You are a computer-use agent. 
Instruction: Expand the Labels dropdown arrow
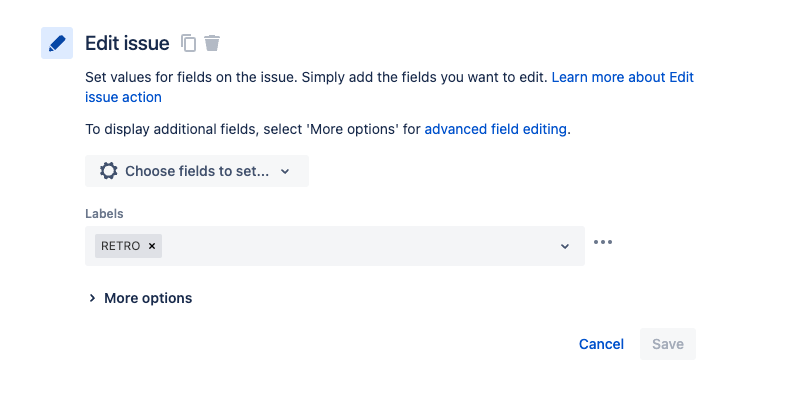(x=565, y=246)
